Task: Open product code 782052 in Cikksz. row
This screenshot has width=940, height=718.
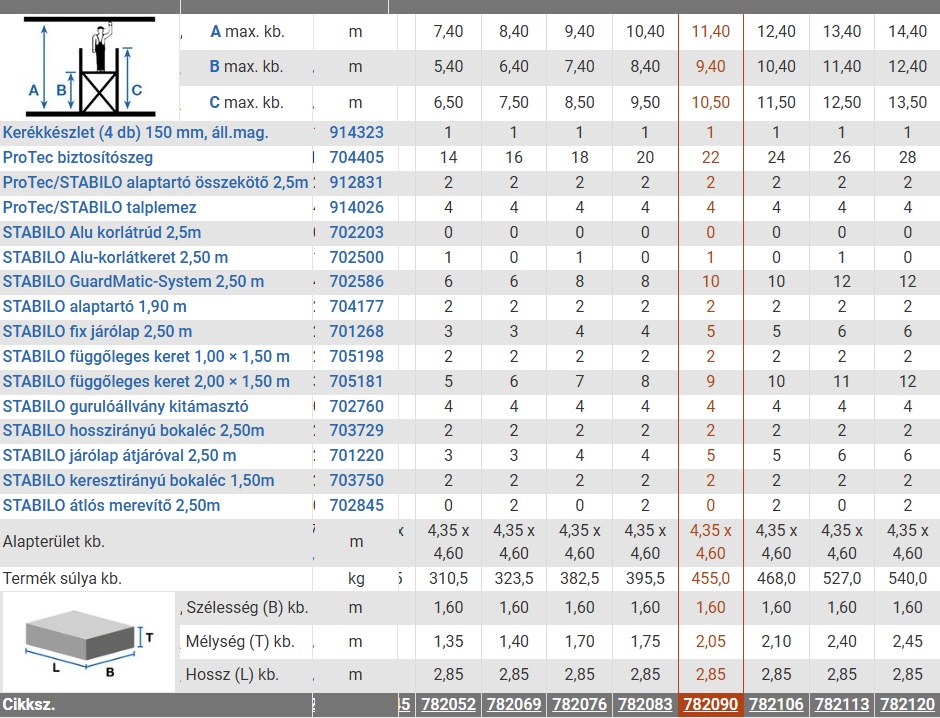Action: 448,704
